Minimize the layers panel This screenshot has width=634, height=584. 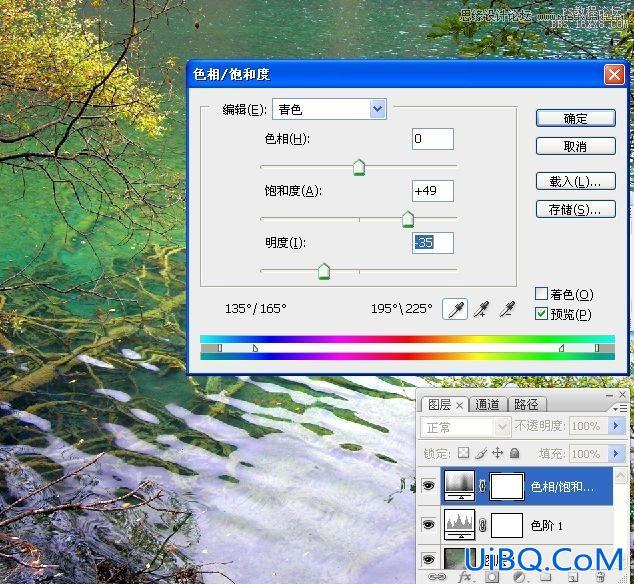[609, 395]
